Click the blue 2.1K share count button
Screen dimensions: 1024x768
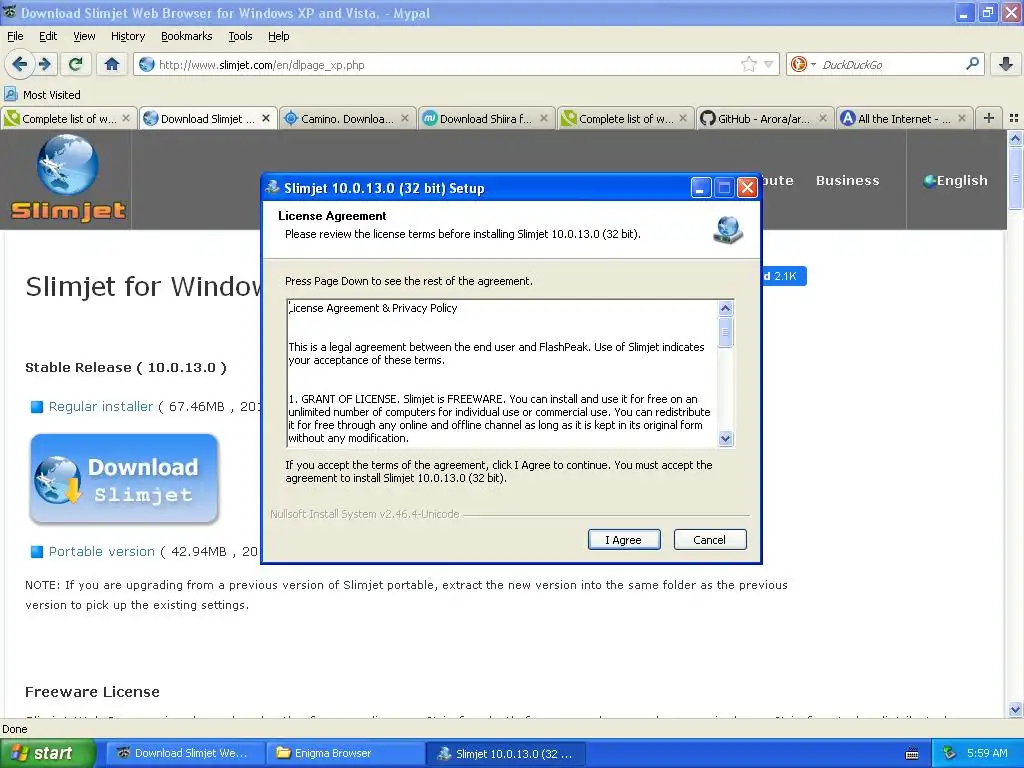(784, 276)
